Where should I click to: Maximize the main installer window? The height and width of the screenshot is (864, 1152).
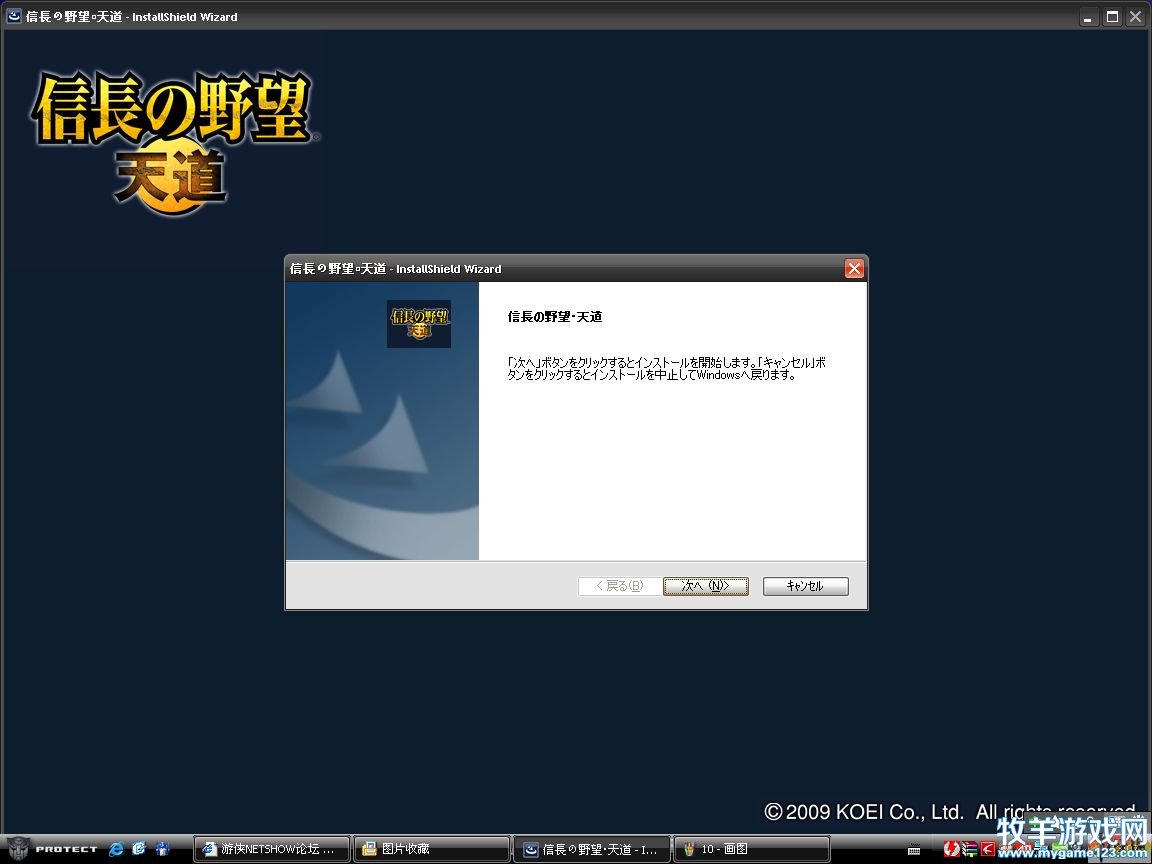[x=1112, y=17]
